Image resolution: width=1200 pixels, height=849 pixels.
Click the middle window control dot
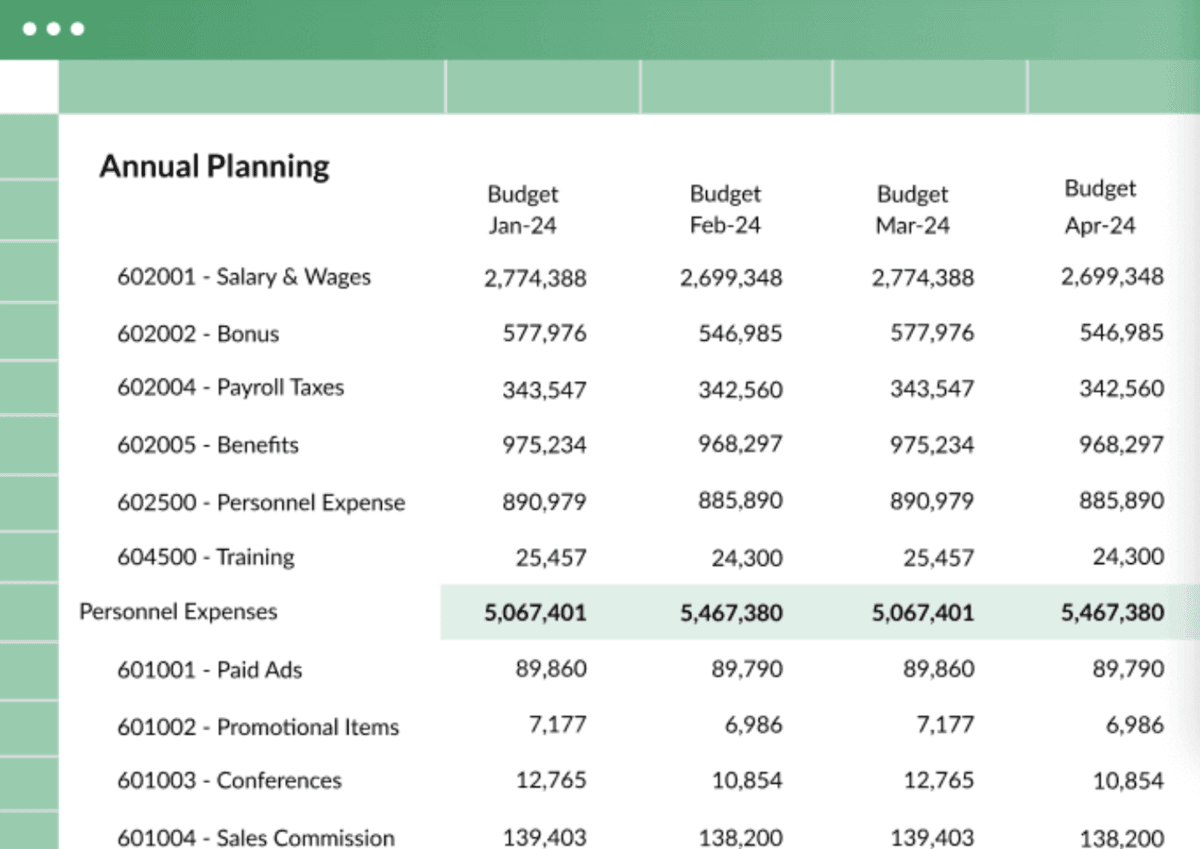coord(52,29)
